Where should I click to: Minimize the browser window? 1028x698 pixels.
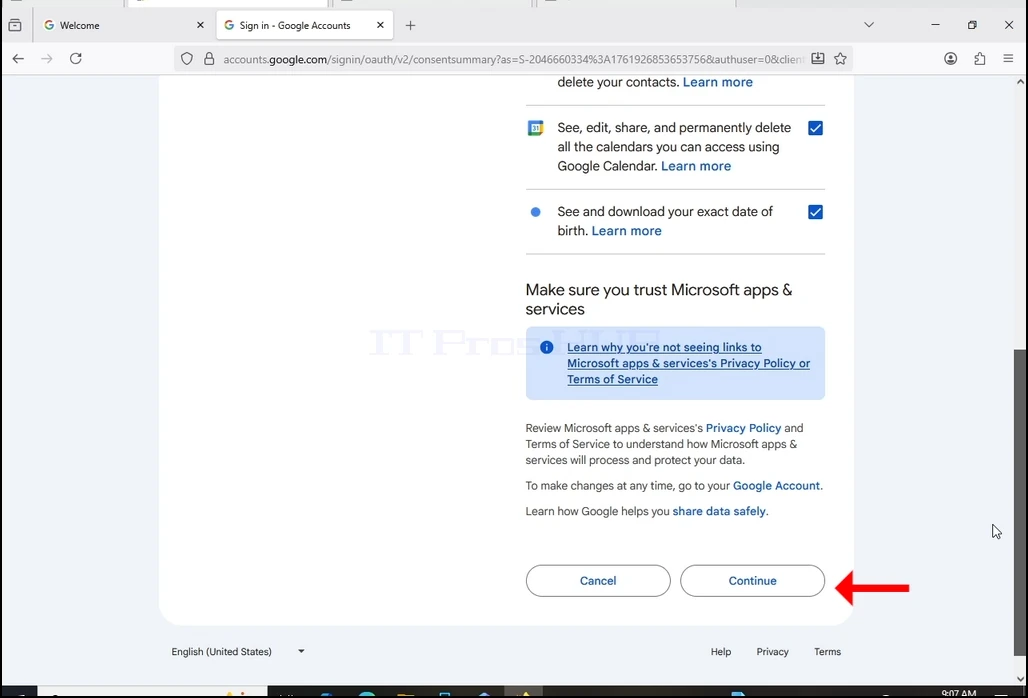936,25
